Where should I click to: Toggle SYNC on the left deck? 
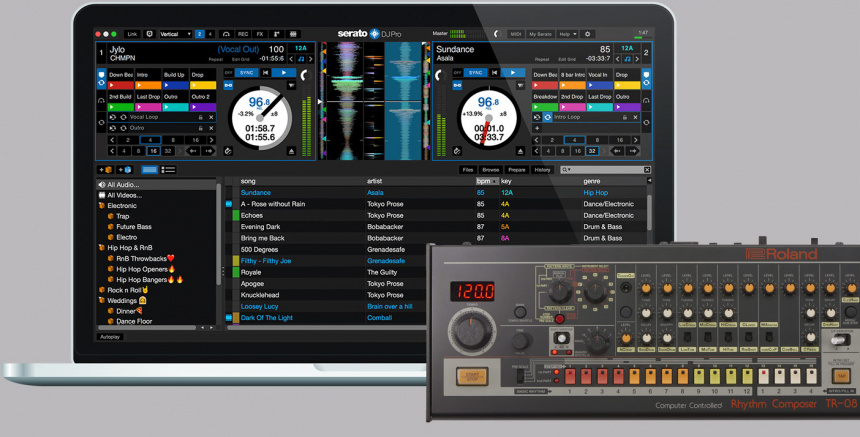[x=246, y=73]
